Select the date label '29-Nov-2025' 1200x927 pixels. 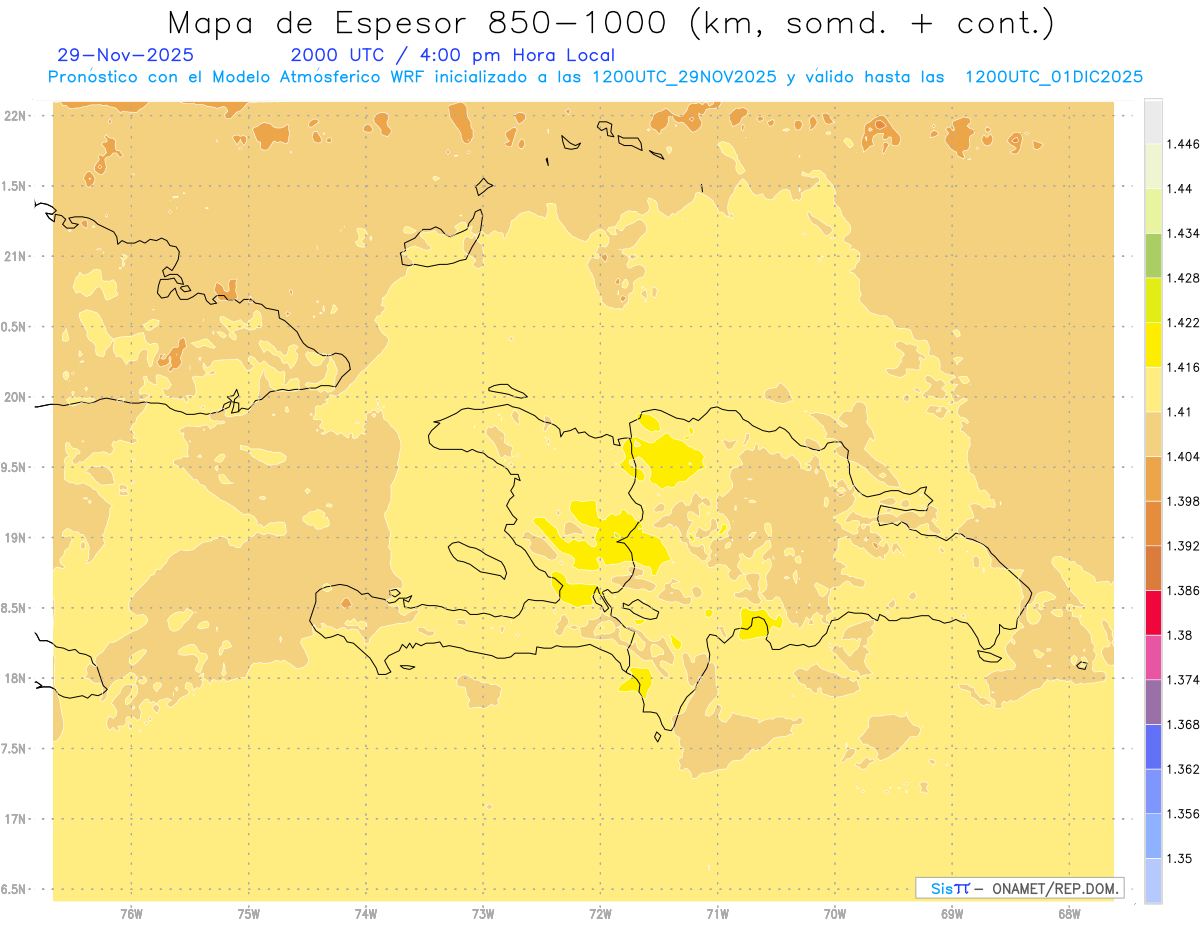point(126,56)
